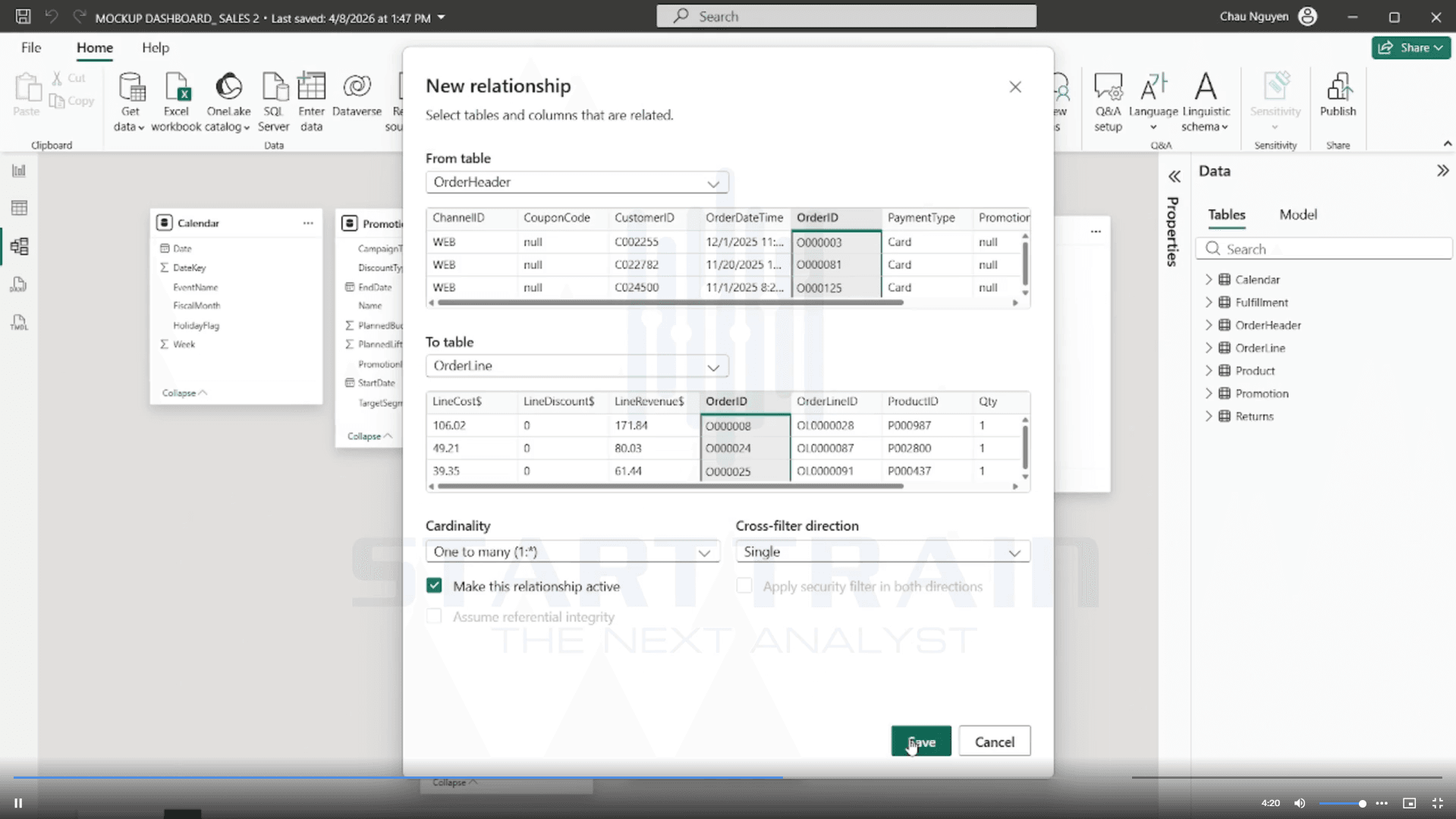The width and height of the screenshot is (1456, 819).
Task: Open Q&A setup in ribbon
Action: 1109,102
